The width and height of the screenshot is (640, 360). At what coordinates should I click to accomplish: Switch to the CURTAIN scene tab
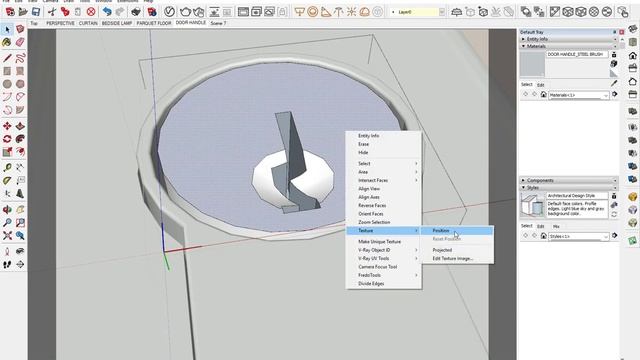[88, 23]
